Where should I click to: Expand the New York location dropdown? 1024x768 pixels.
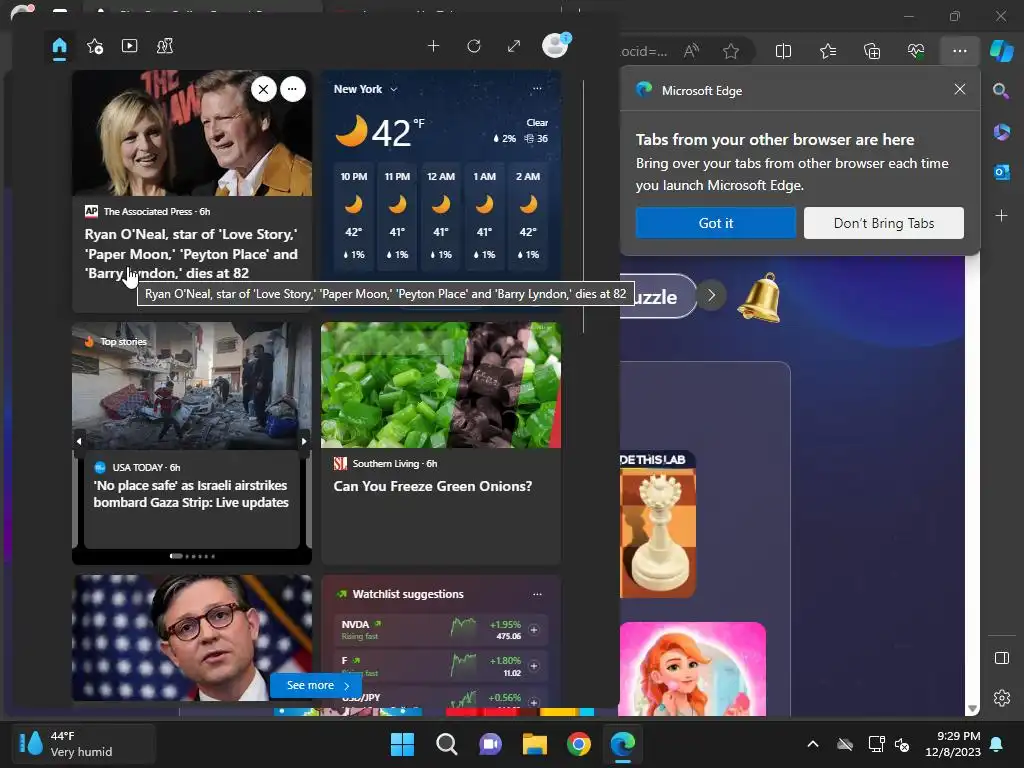(394, 89)
